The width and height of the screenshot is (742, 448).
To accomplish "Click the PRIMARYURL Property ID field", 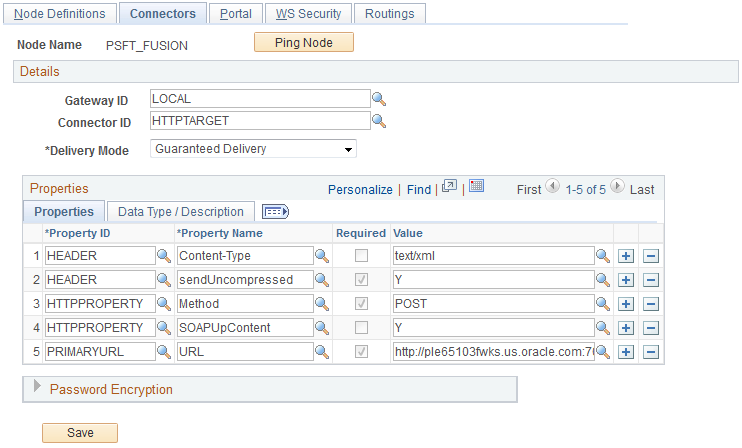I will pyautogui.click(x=100, y=352).
